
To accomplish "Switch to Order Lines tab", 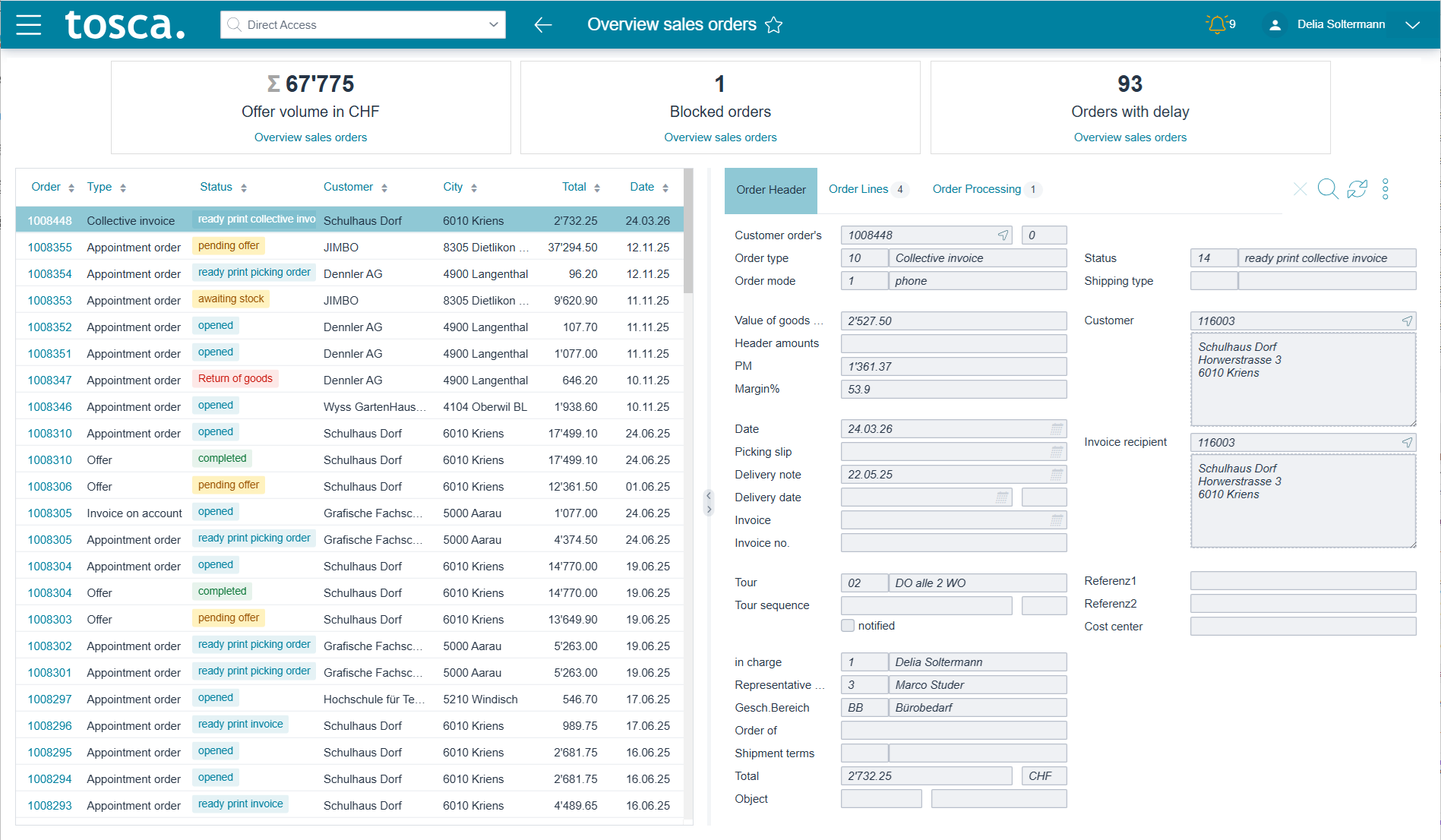I will (x=867, y=189).
